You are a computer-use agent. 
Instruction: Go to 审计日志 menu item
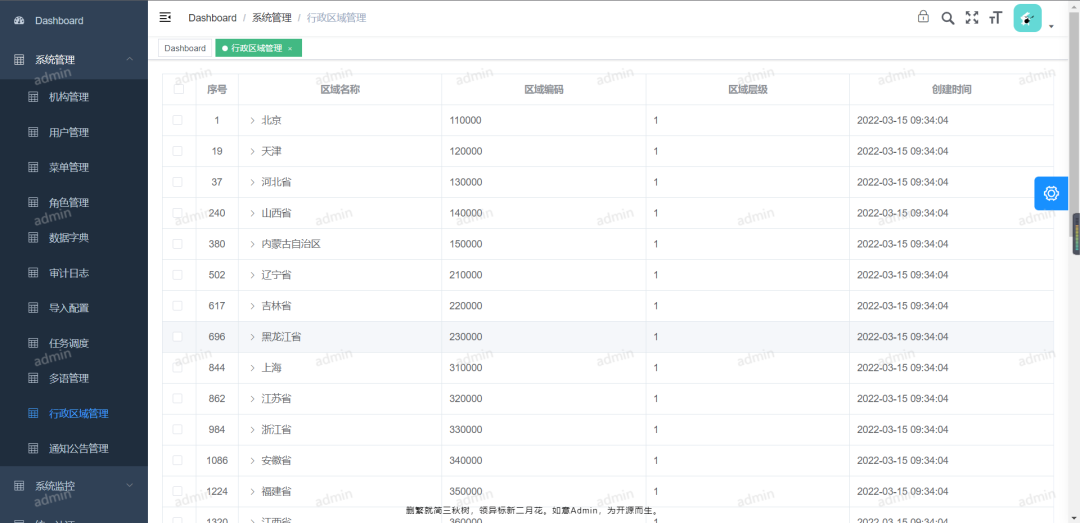[x=69, y=273]
